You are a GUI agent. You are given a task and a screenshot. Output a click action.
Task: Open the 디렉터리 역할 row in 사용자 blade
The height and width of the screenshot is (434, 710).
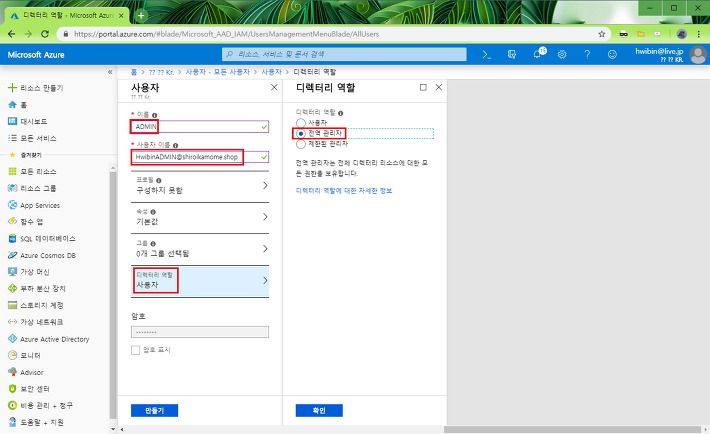click(200, 281)
